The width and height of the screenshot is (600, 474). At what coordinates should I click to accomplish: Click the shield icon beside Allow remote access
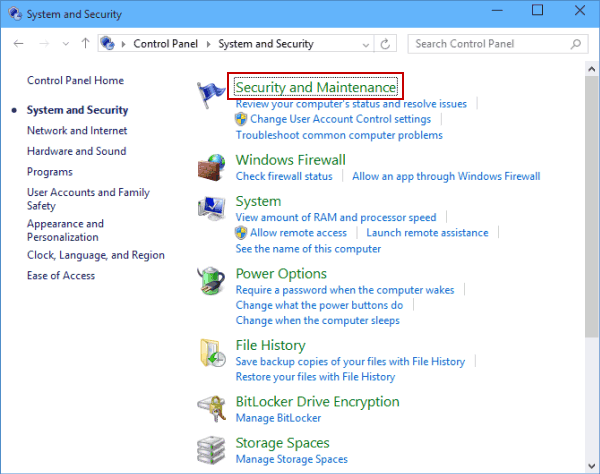pyautogui.click(x=241, y=233)
